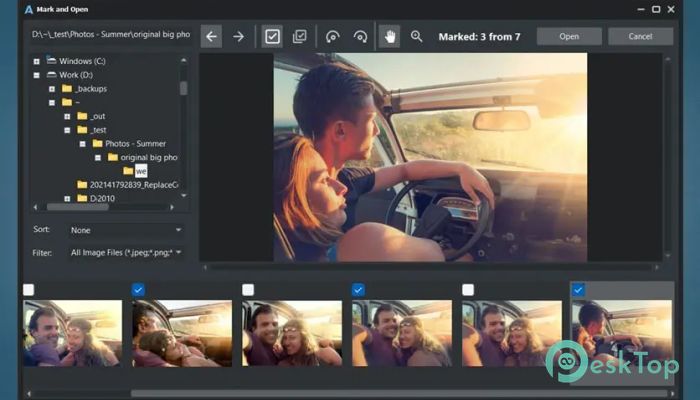Select third thumbnail image
Viewport: 700px width, 400px height.
click(292, 333)
